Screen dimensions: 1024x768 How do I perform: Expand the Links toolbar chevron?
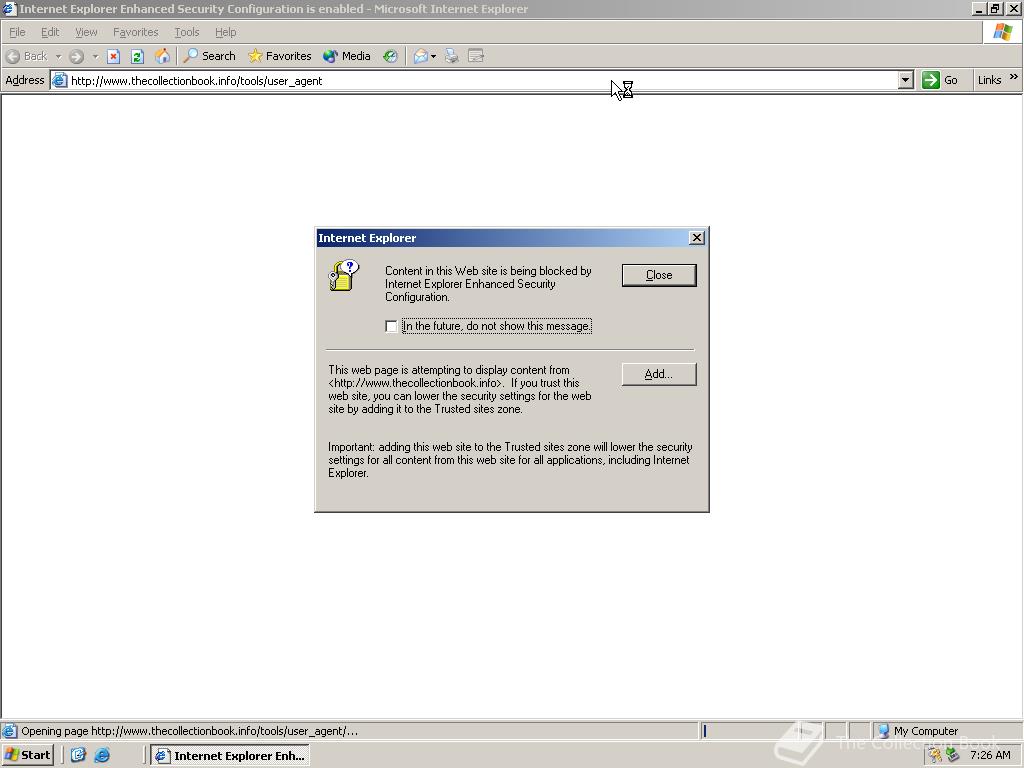coord(1013,77)
